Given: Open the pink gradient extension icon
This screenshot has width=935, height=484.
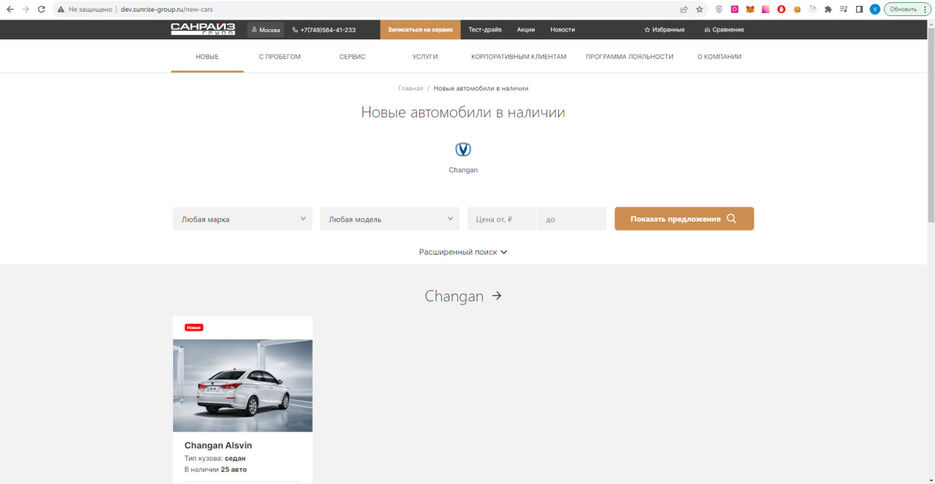Looking at the screenshot, I should click(x=766, y=10).
